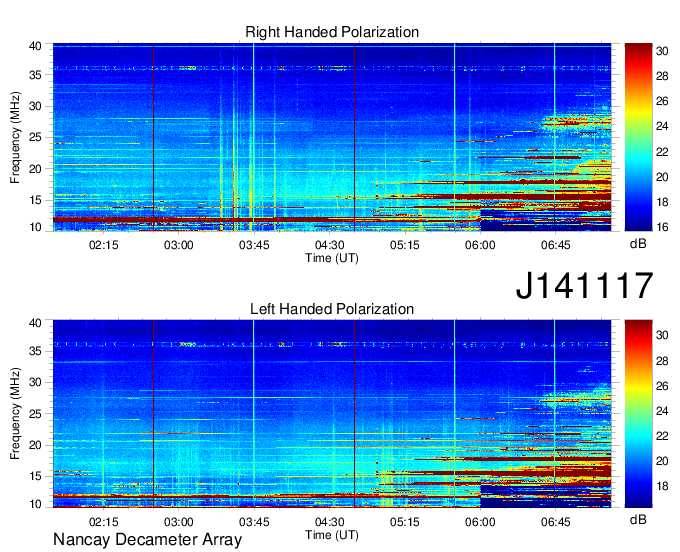Viewport: 680px width, 552px height.
Task: Select the 20 dB tick on Right Handed colorbar
Action: click(x=662, y=177)
